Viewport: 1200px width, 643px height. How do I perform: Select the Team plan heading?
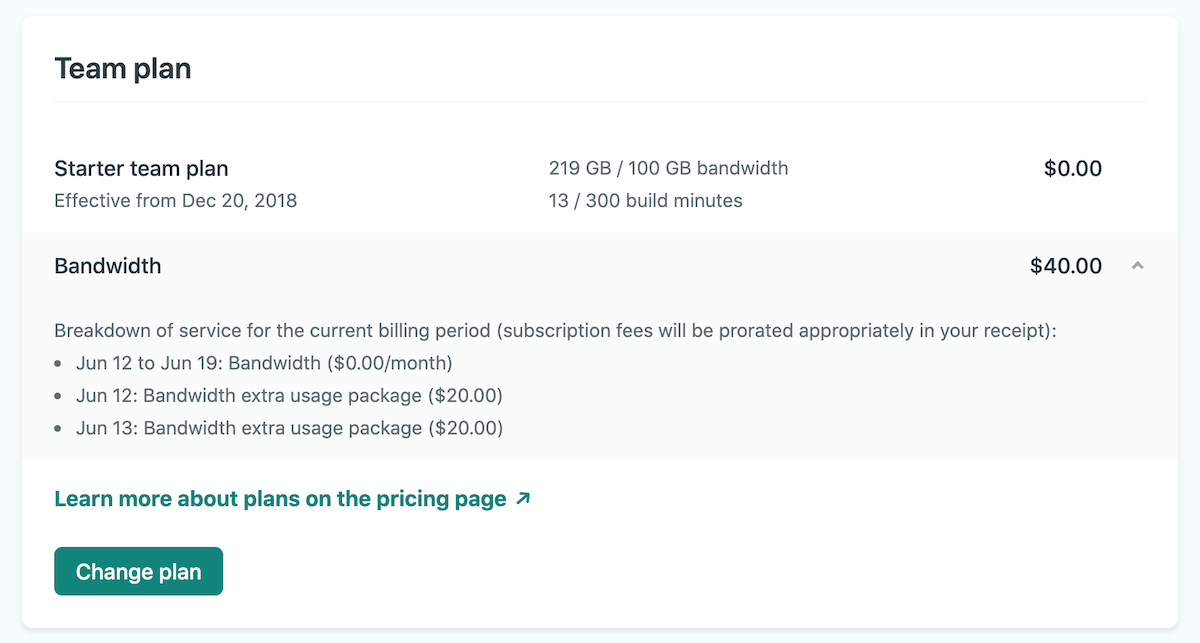[x=122, y=68]
